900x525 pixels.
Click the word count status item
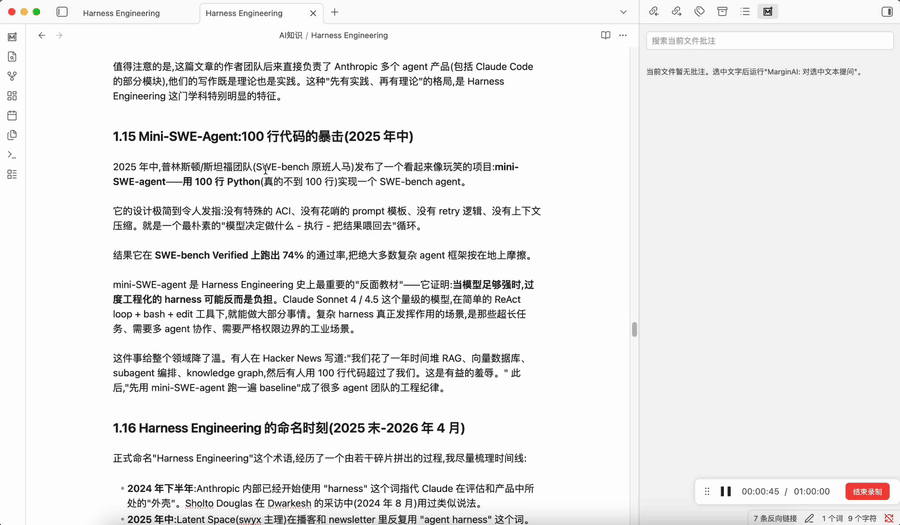tap(832, 518)
